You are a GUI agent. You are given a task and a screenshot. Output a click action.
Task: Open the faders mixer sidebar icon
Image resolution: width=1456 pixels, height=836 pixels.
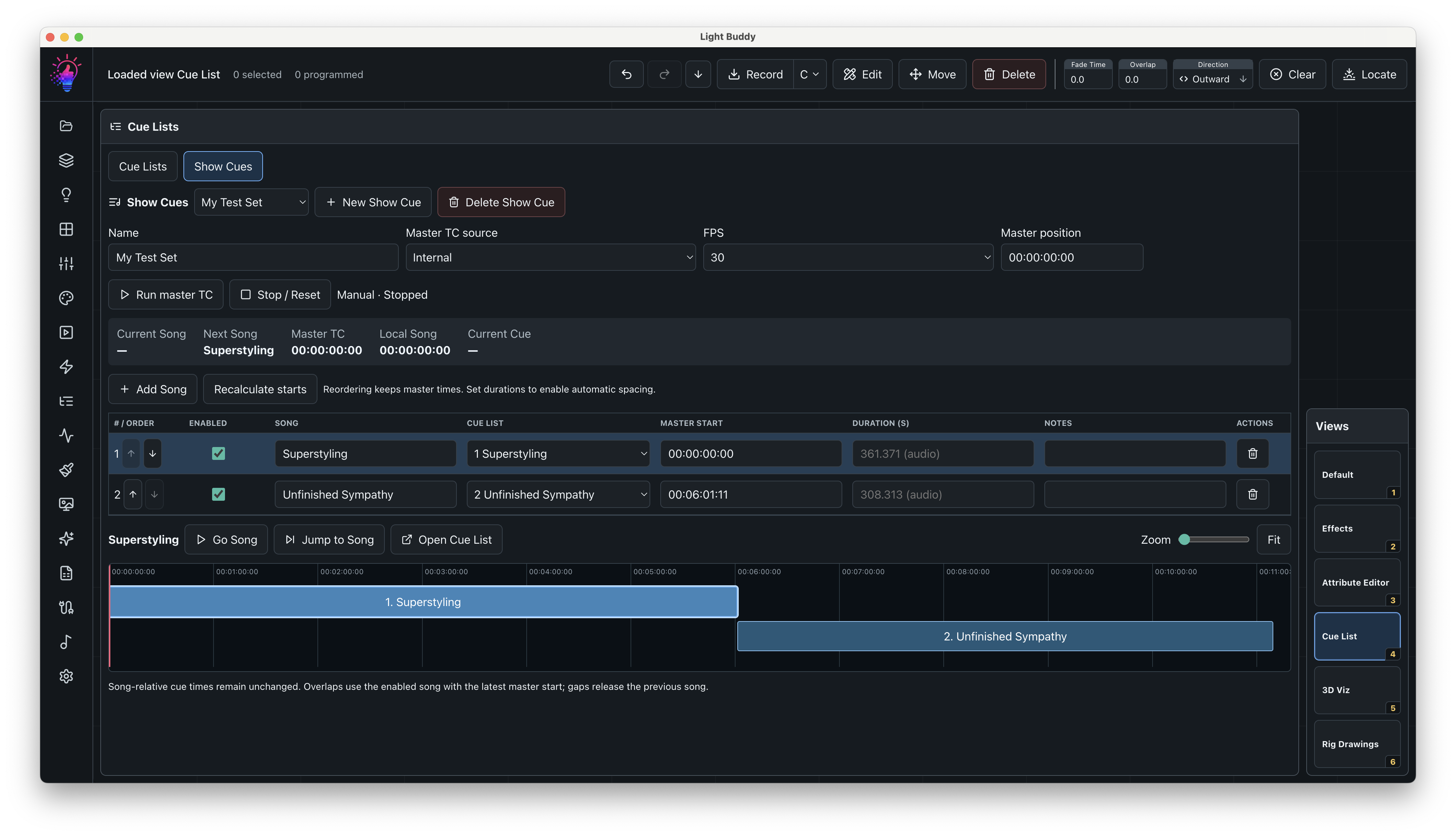click(66, 264)
